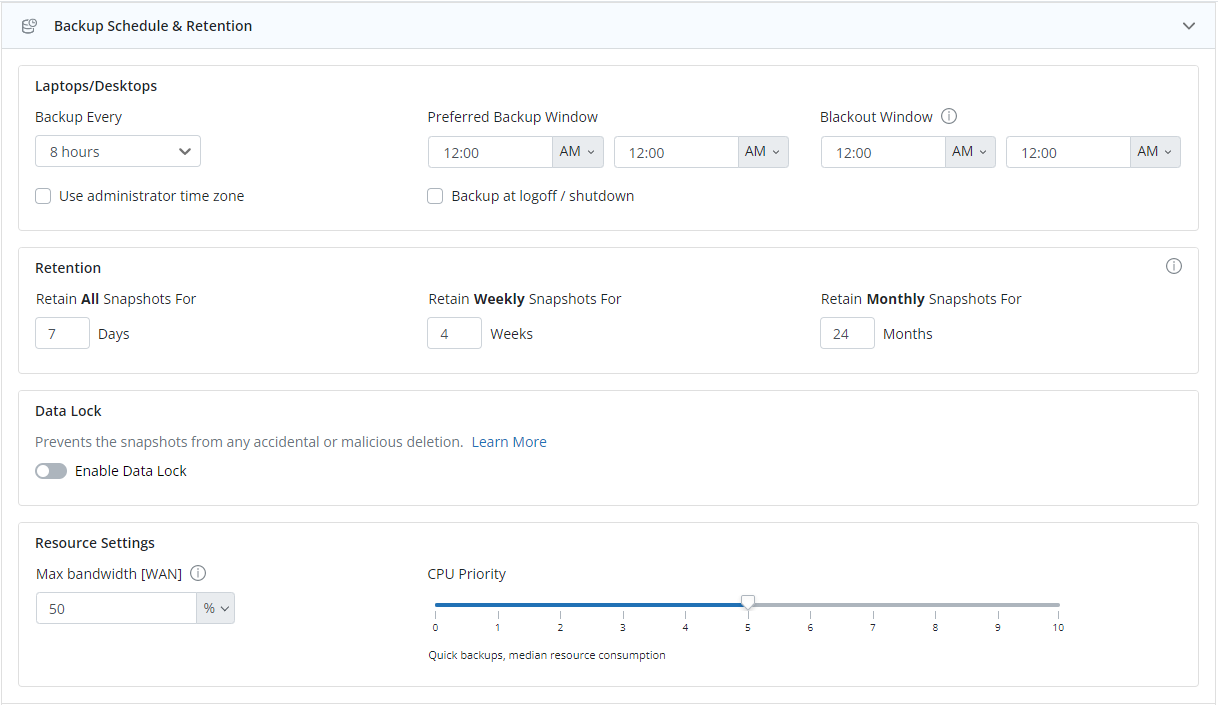The height and width of the screenshot is (705, 1218).
Task: Click the Retain Monthly Snapshots months field
Action: 847,333
